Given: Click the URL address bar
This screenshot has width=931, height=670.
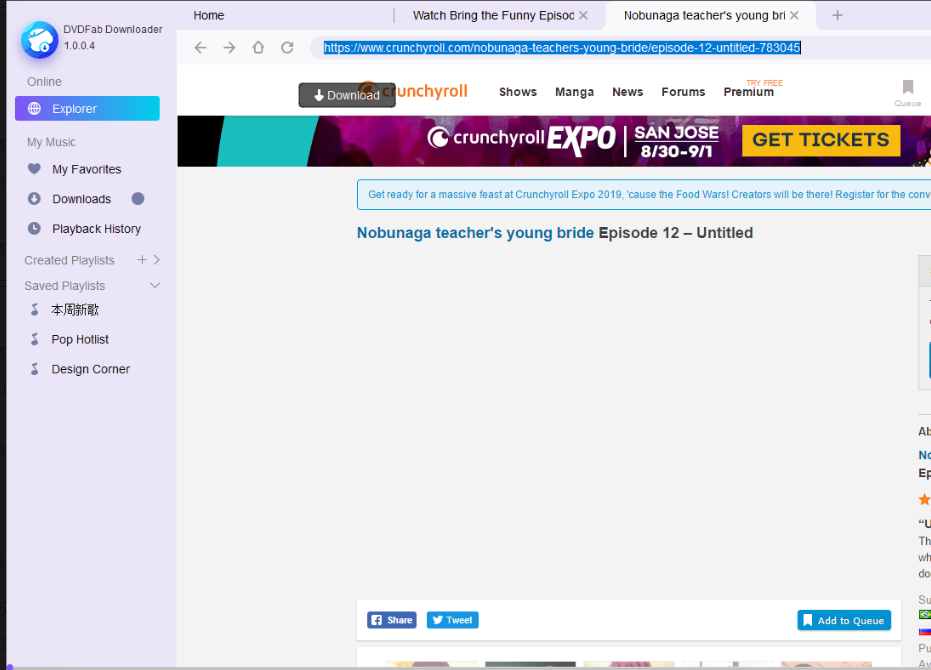Looking at the screenshot, I should point(620,48).
